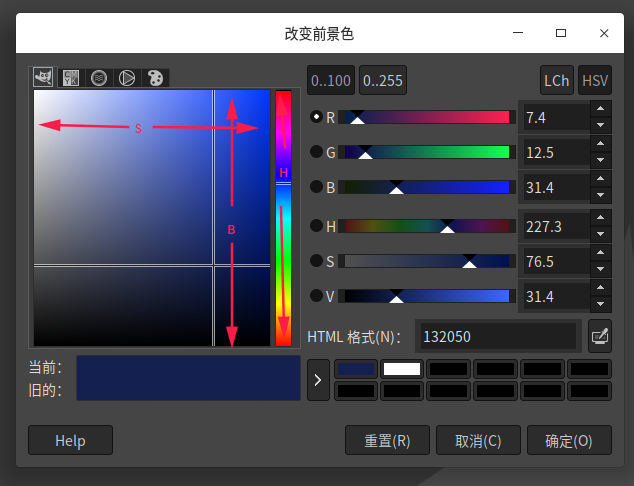The height and width of the screenshot is (486, 634).
Task: Decrease the B value with down arrow
Action: tap(600, 195)
